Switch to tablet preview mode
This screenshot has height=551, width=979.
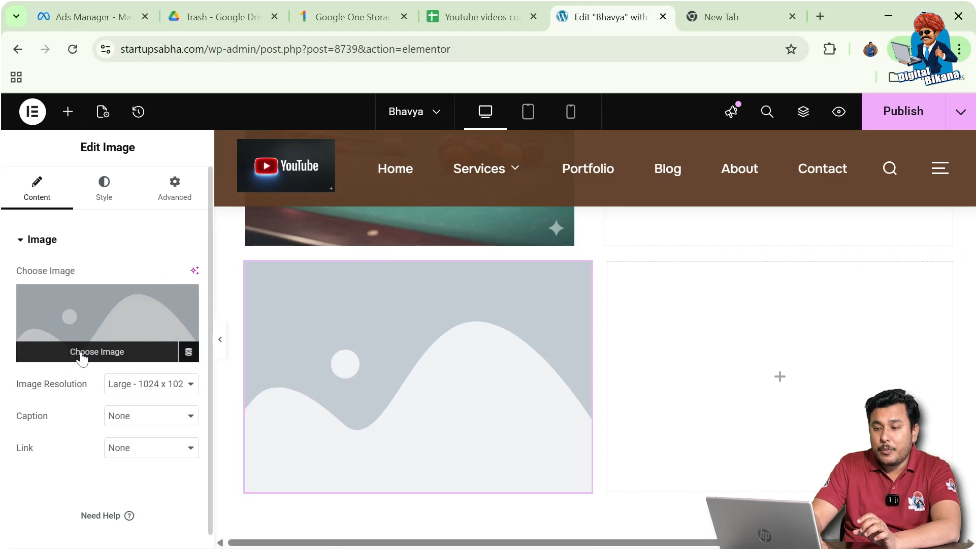tap(528, 112)
